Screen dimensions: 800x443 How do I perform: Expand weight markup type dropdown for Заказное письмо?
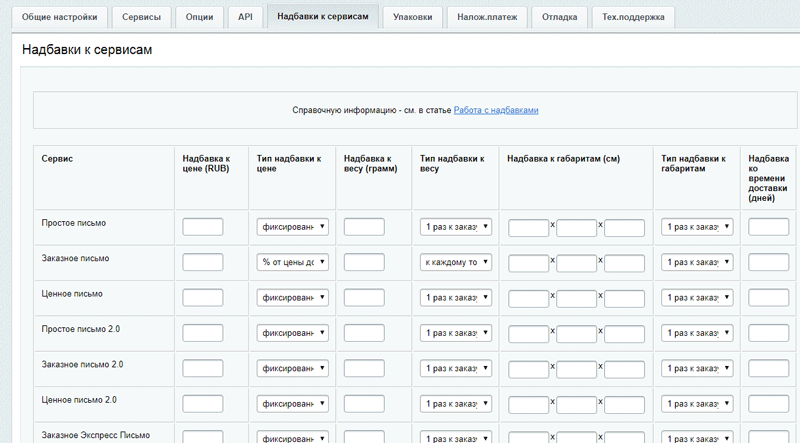tap(455, 262)
